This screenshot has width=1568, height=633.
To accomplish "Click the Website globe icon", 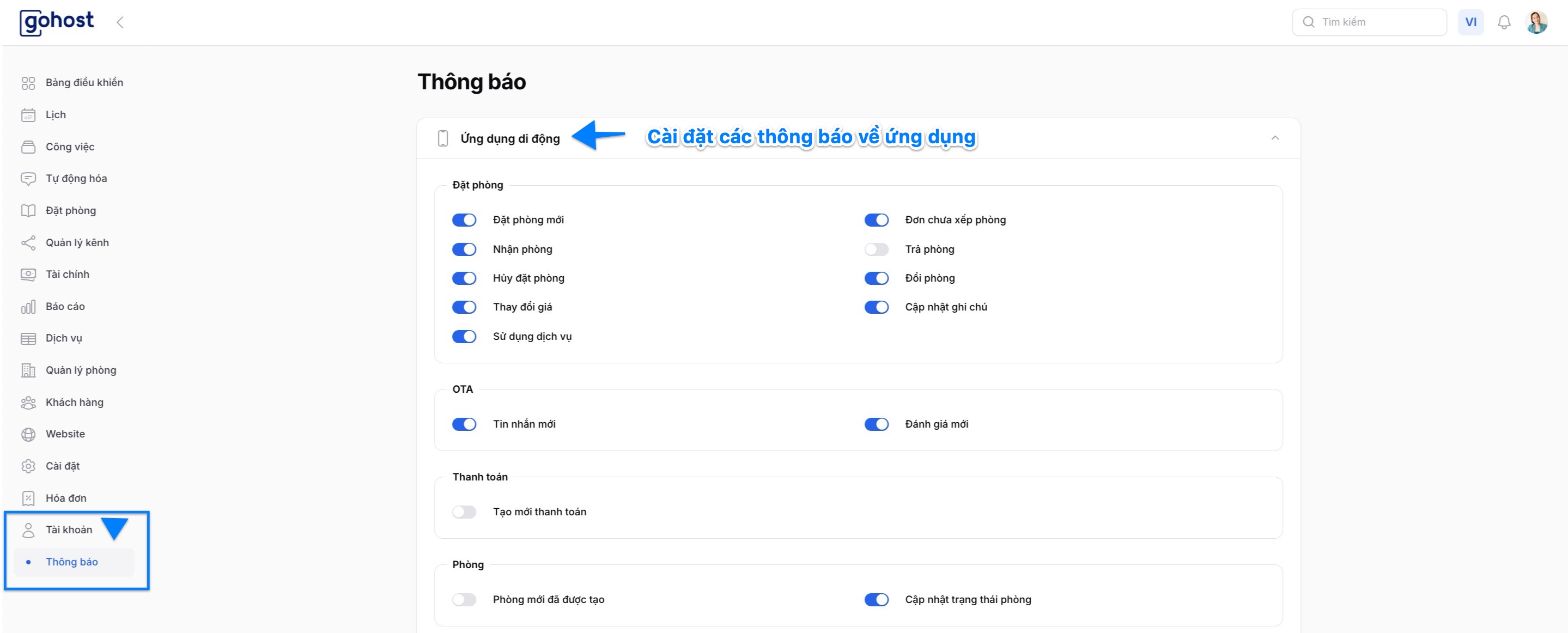I will (x=28, y=434).
